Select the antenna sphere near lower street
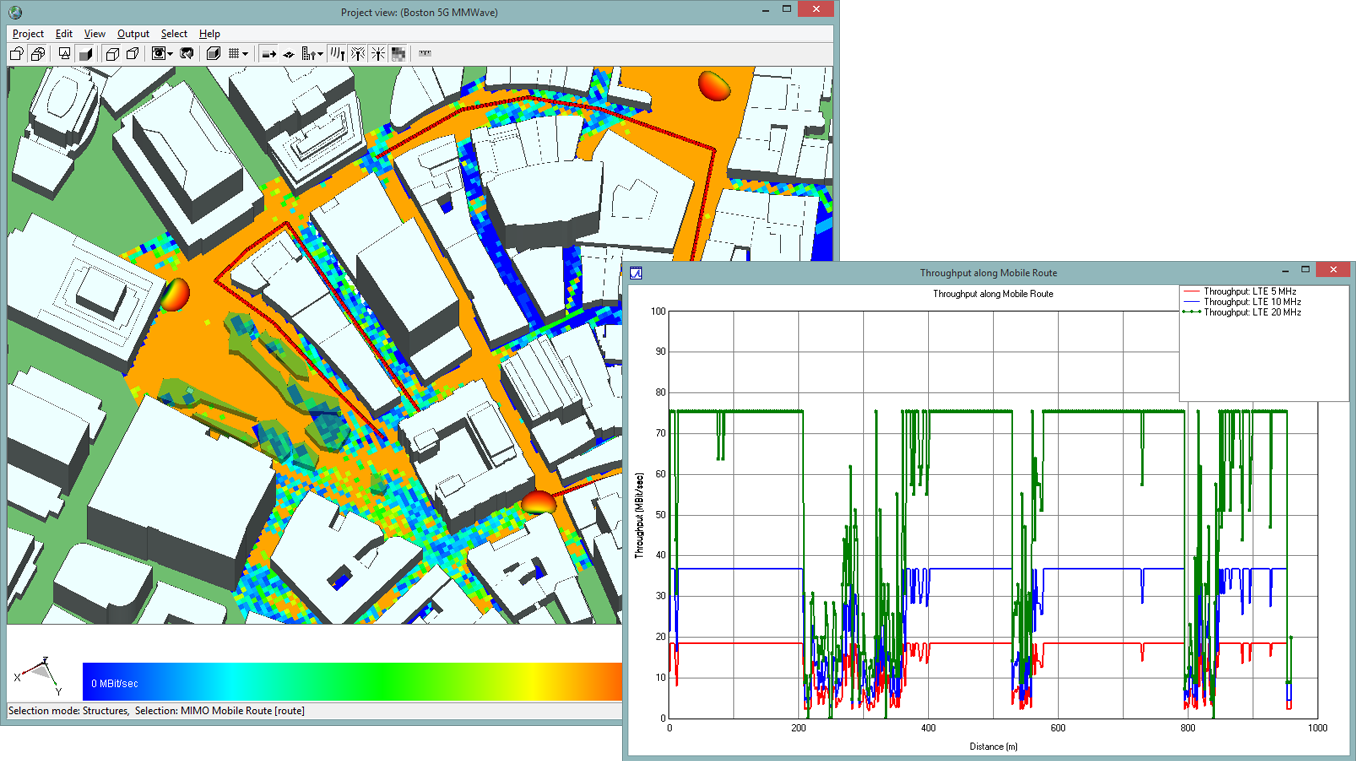 (540, 503)
